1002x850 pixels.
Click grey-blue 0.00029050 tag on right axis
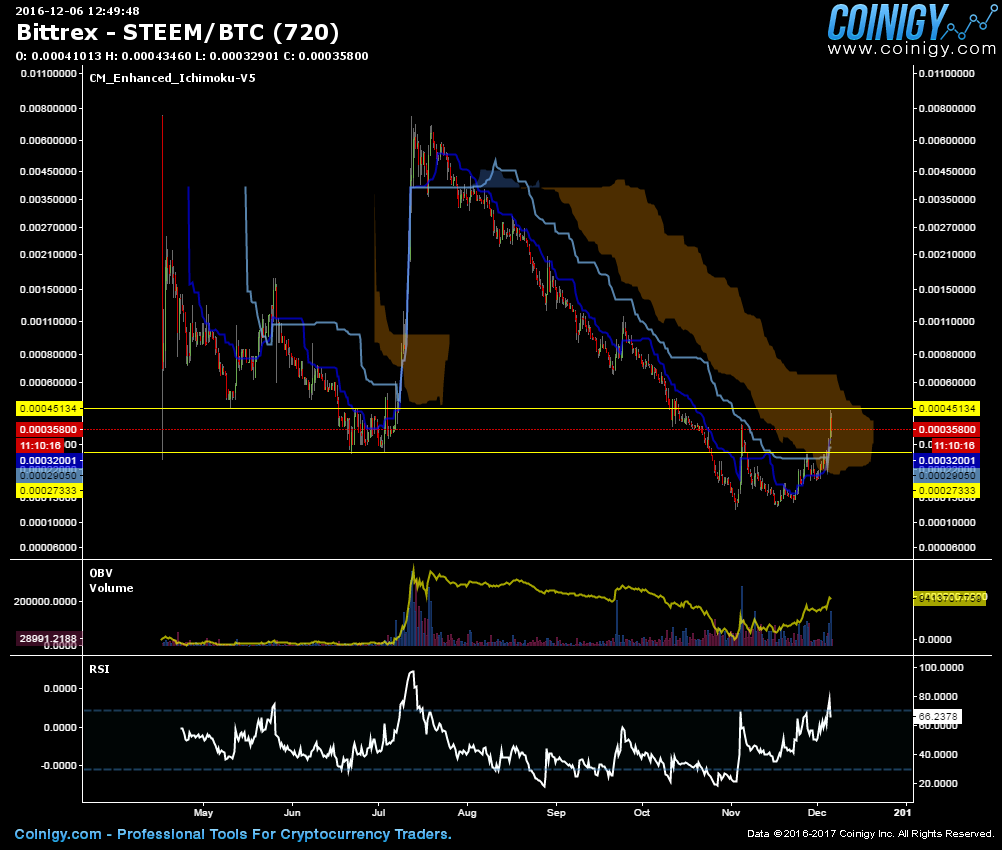coord(947,475)
